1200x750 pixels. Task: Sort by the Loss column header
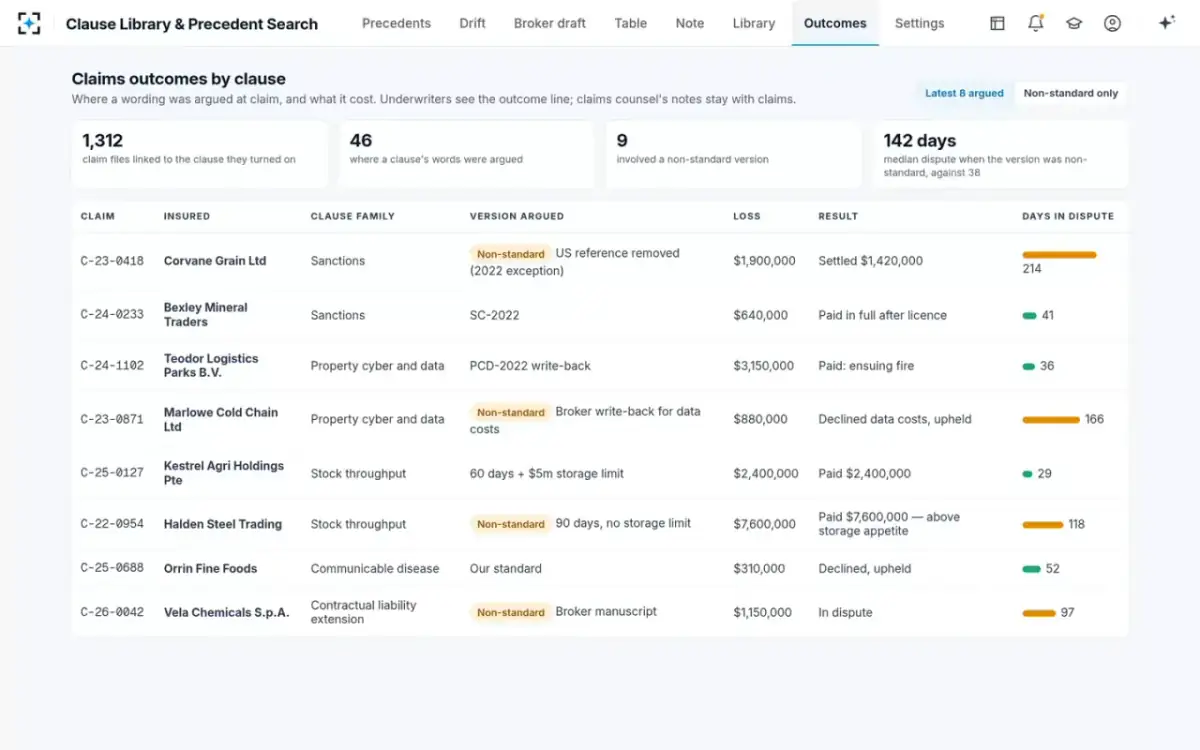pyautogui.click(x=747, y=216)
